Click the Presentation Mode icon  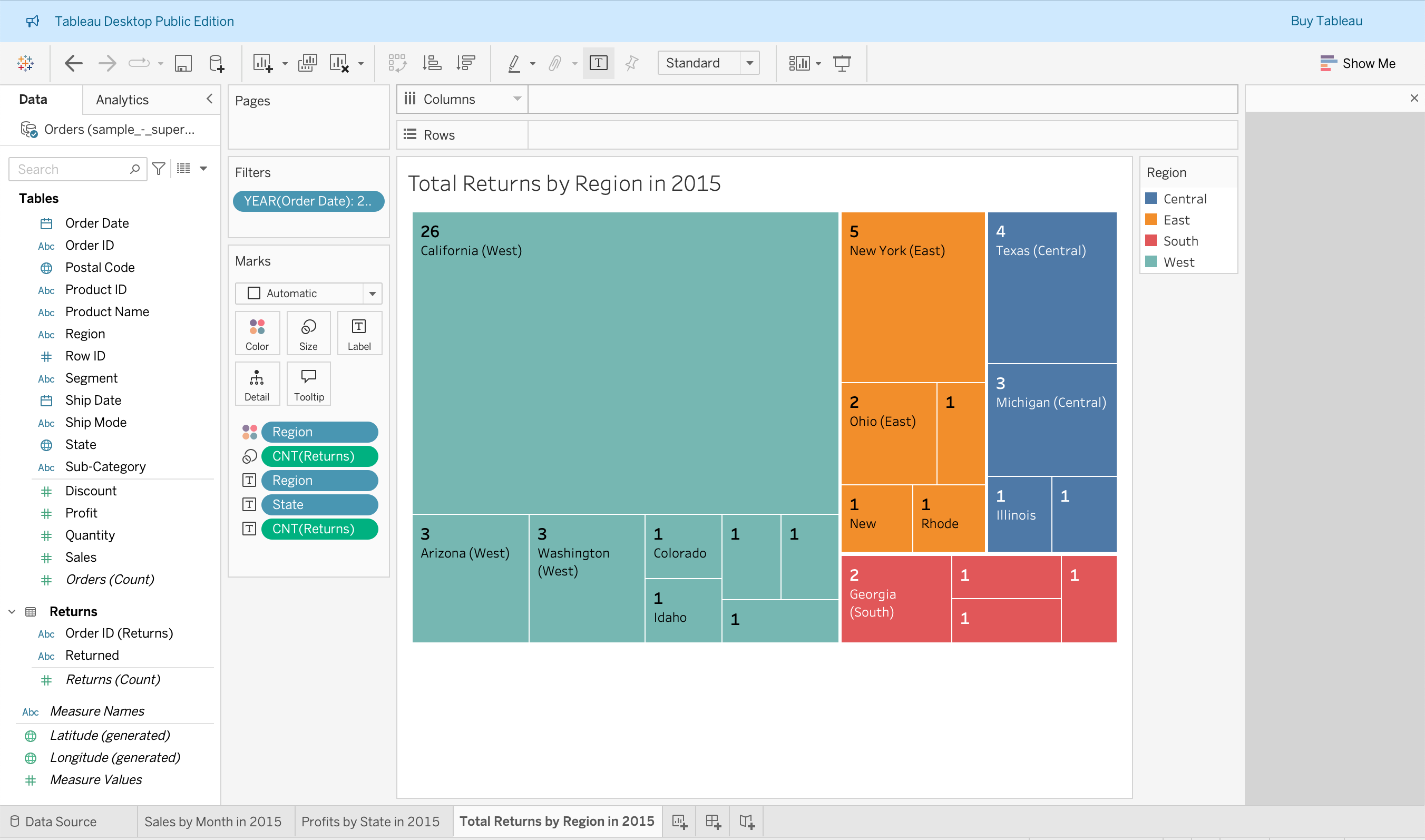click(842, 63)
